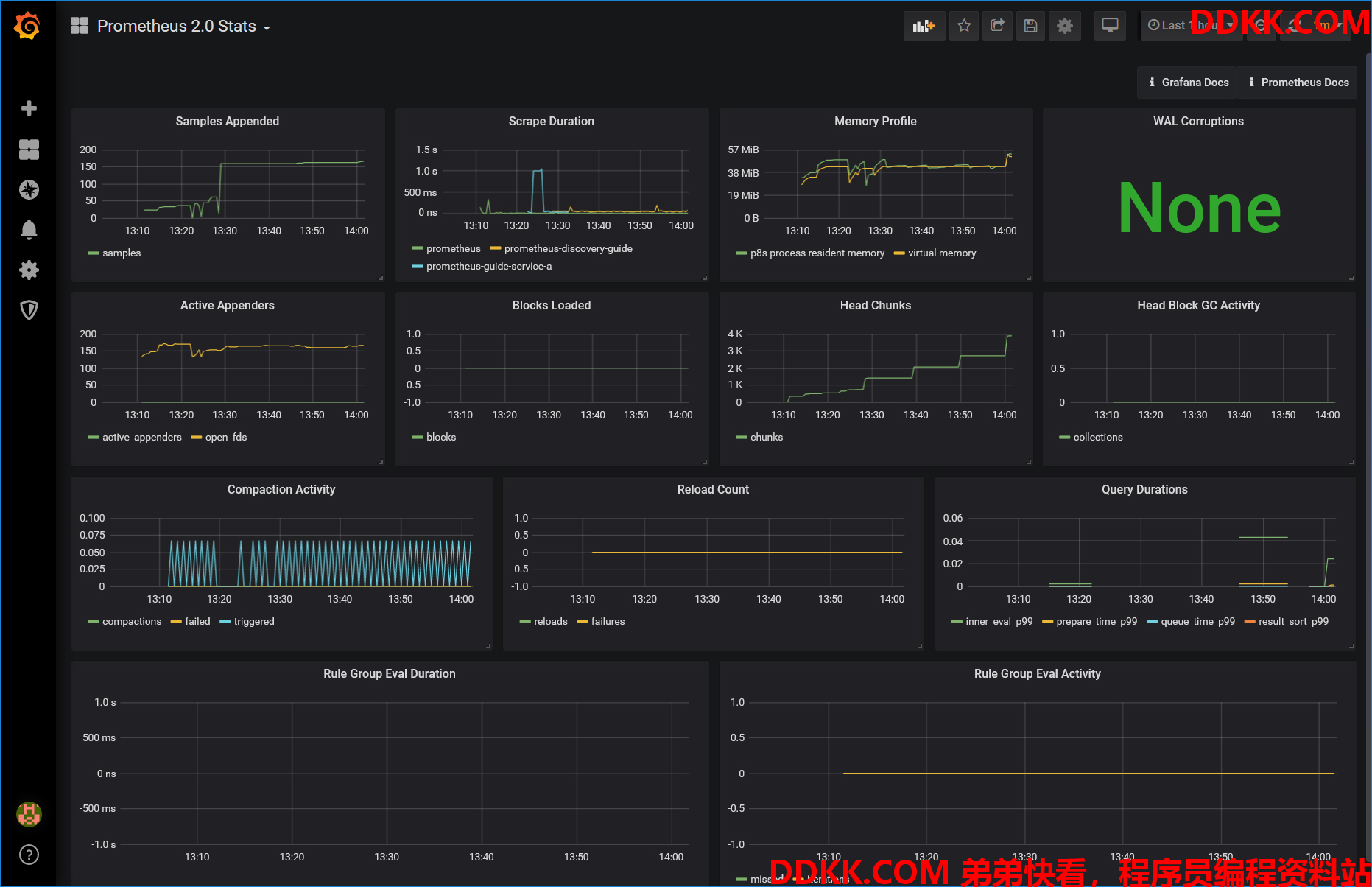
Task: Open the Active Appenders panel title menu
Action: 228,305
